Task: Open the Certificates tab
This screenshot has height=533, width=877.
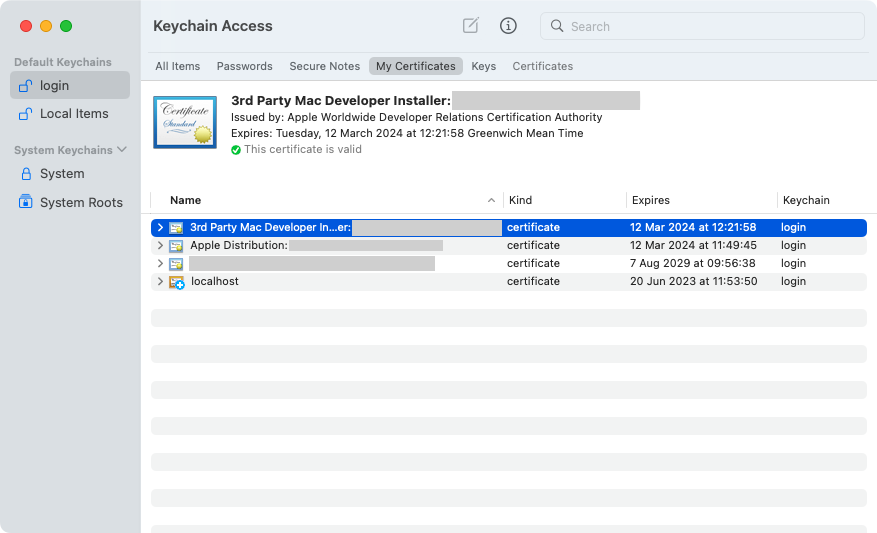Action: click(543, 66)
